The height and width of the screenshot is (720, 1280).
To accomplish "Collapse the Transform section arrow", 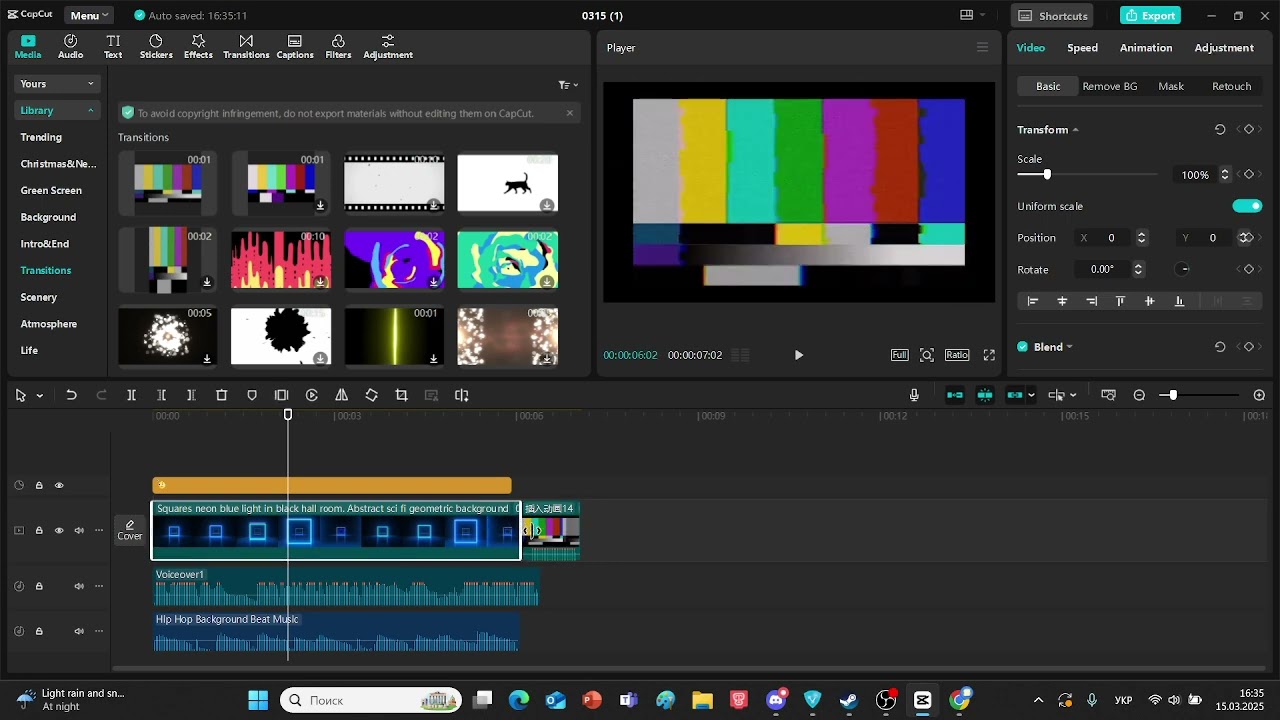I will (x=1075, y=130).
